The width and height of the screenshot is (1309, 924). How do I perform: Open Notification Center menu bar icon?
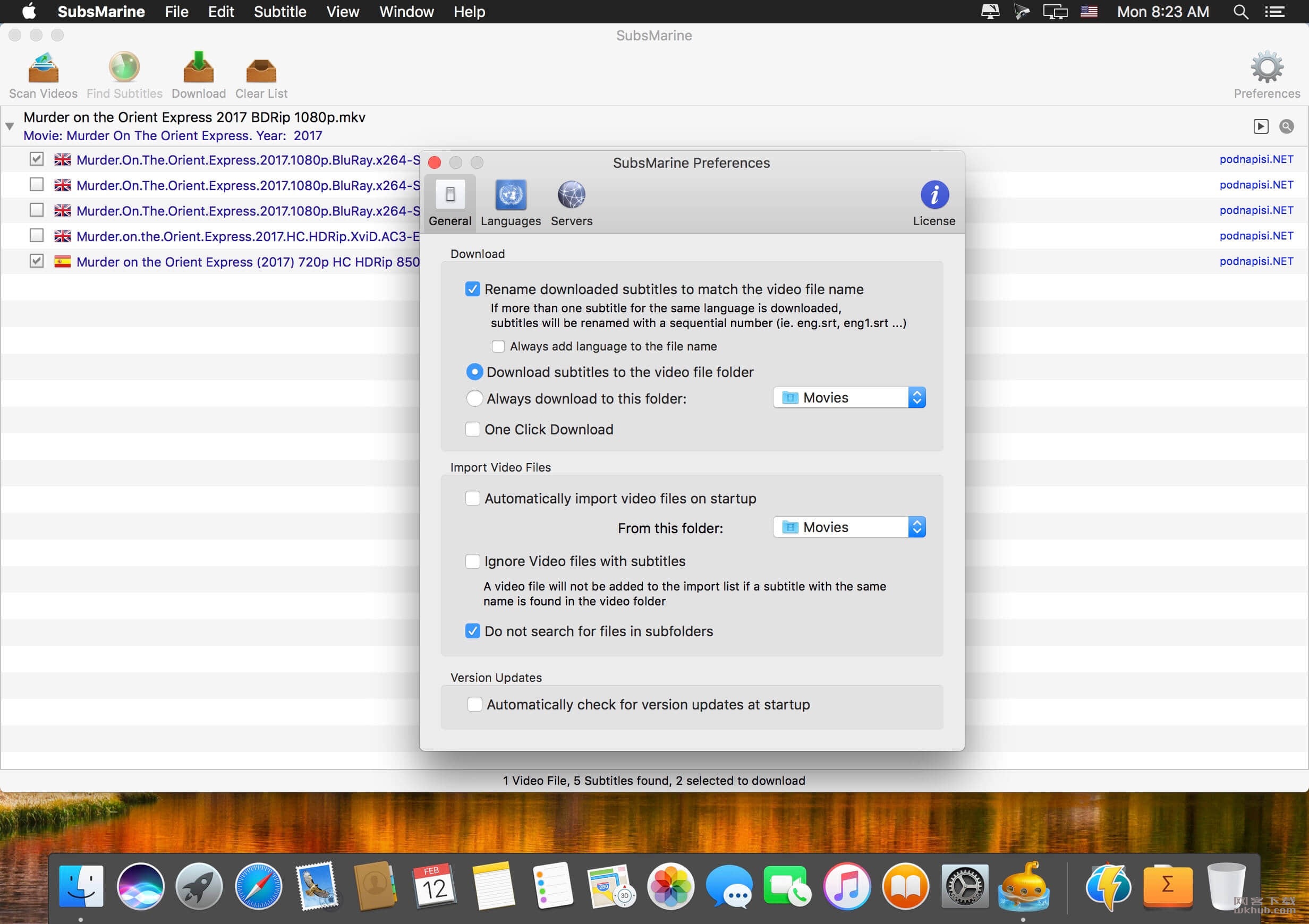coord(1274,11)
